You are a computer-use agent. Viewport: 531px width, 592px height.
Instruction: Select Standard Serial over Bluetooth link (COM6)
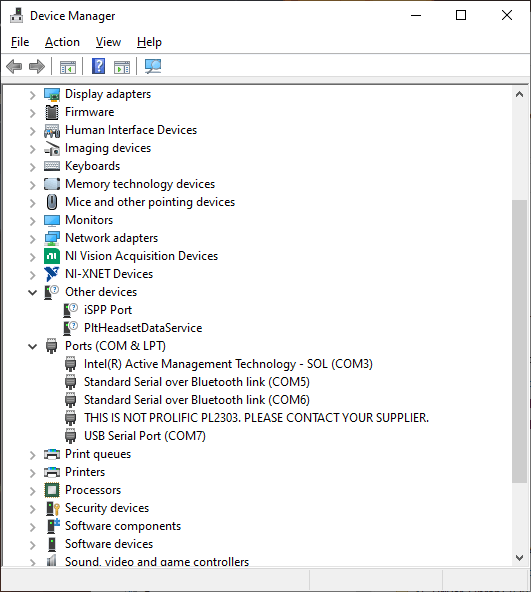click(x=197, y=400)
